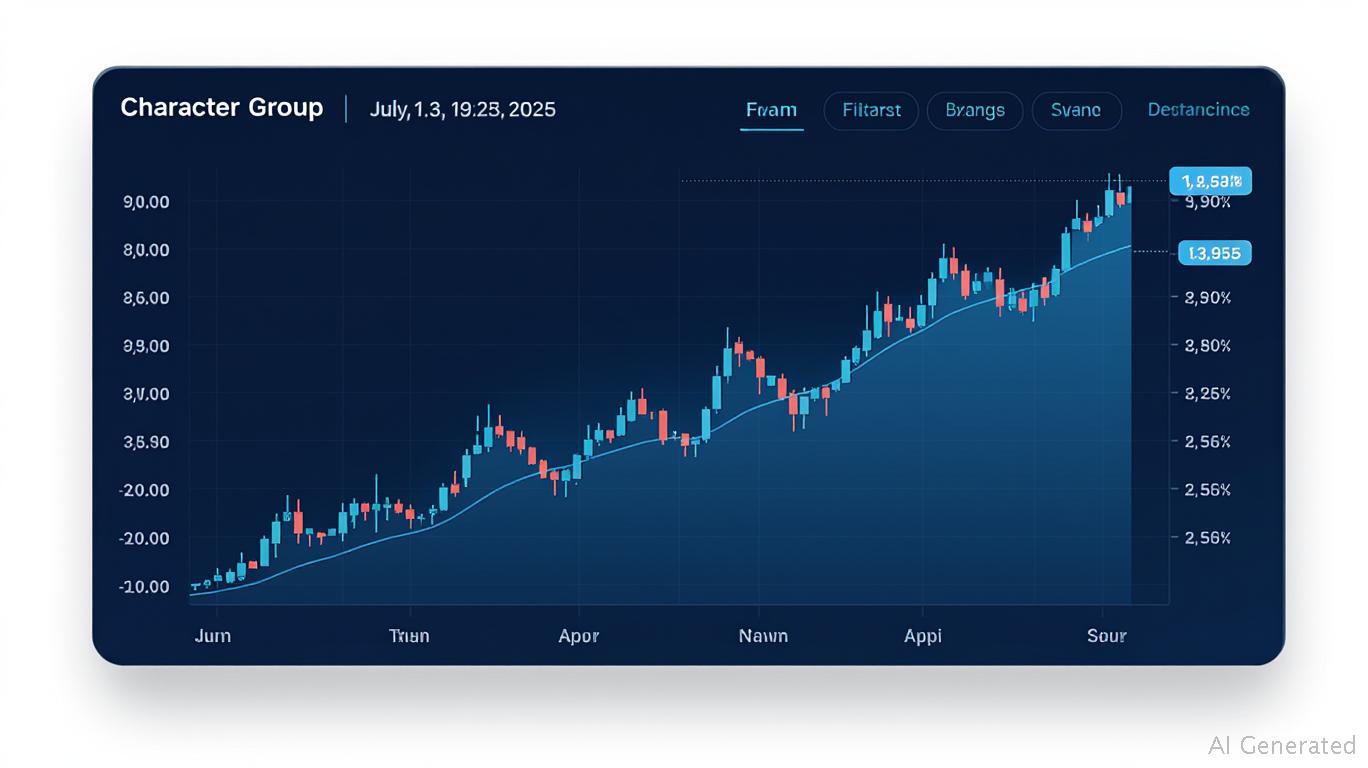Switch to the Brangs view
Viewport: 1368px width, 768px height.
[975, 110]
